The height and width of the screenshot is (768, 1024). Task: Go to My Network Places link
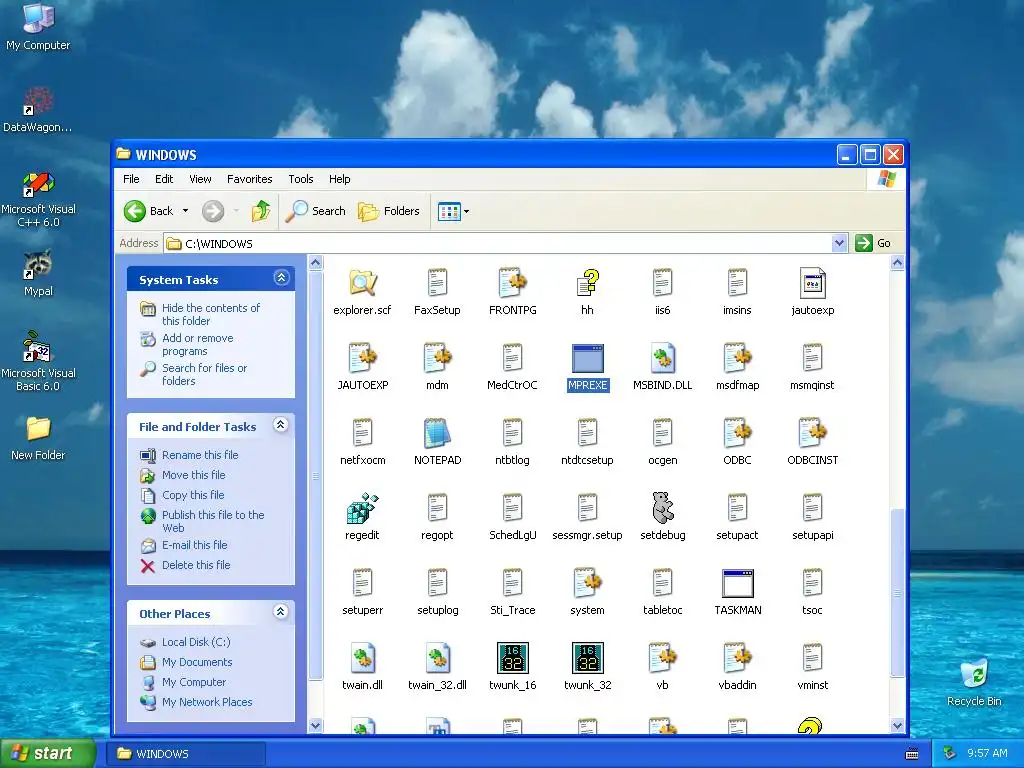click(207, 702)
